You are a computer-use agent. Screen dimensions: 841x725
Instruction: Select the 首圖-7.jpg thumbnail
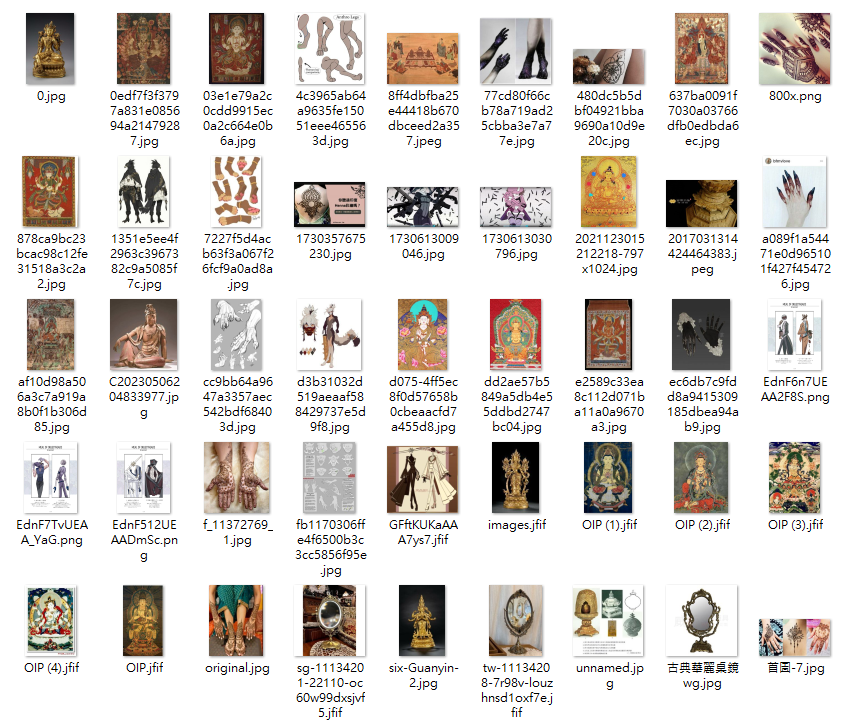(795, 638)
